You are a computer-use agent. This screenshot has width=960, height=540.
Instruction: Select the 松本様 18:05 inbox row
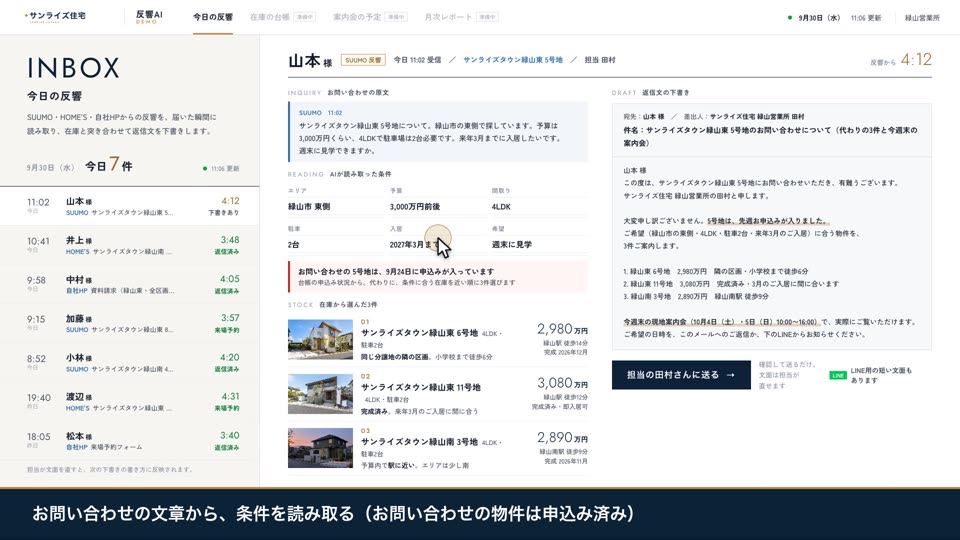click(x=130, y=441)
